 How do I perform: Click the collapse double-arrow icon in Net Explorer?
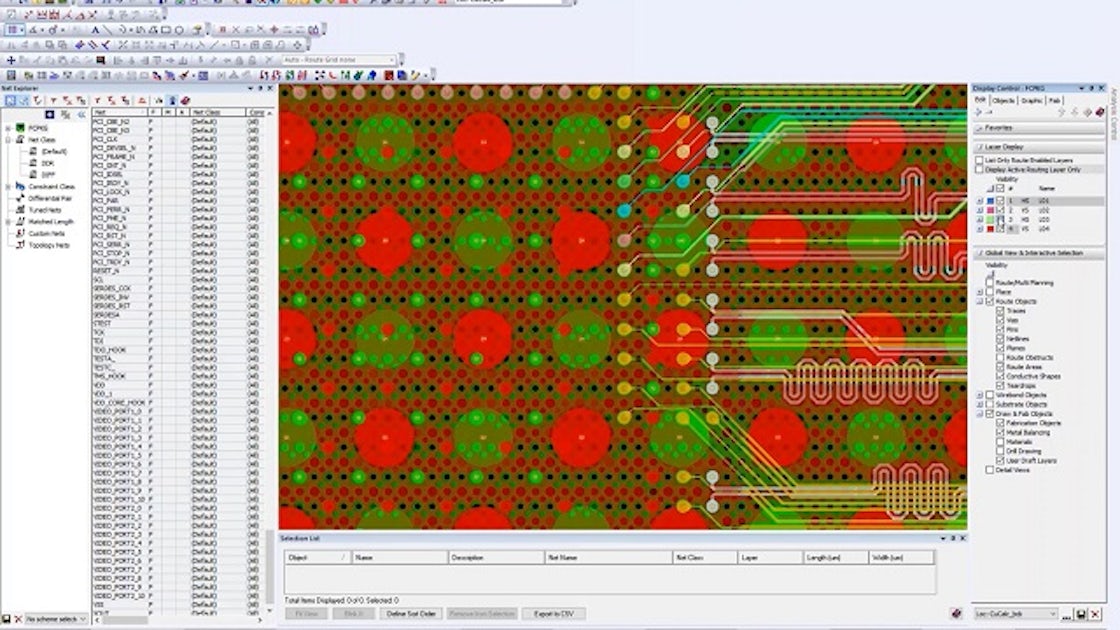81,114
